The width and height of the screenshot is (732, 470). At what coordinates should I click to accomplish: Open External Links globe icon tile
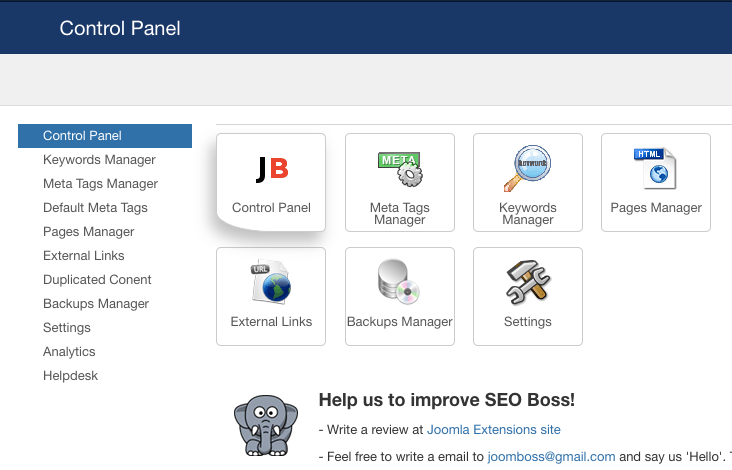pyautogui.click(x=271, y=296)
